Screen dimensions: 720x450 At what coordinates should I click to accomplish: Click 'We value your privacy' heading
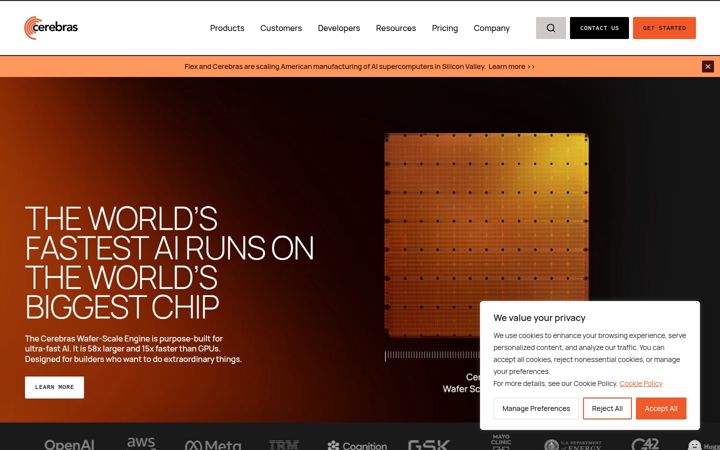pos(539,318)
